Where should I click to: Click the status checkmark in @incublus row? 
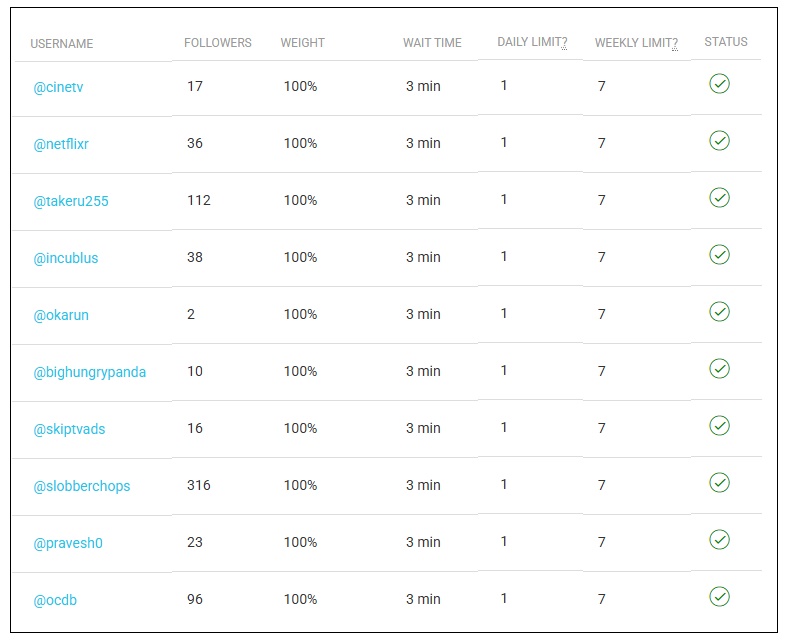[x=719, y=254]
